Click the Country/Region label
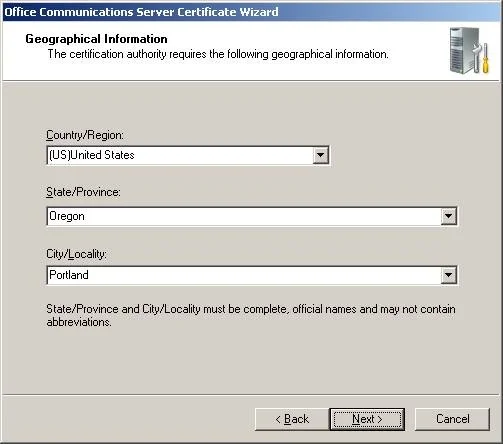Screen dimensions: 503x444 (85, 135)
